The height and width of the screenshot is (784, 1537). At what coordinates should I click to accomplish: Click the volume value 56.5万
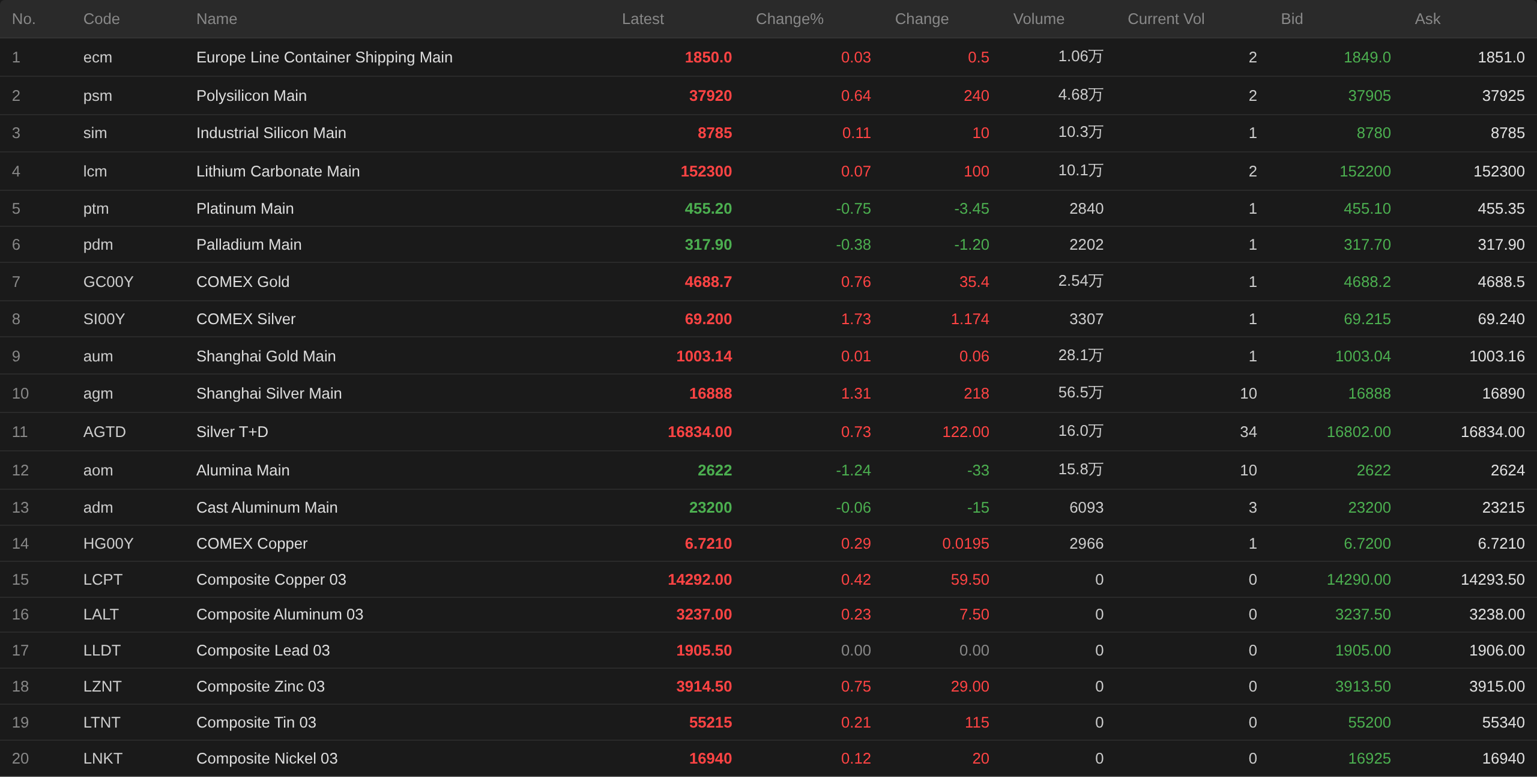[1081, 393]
